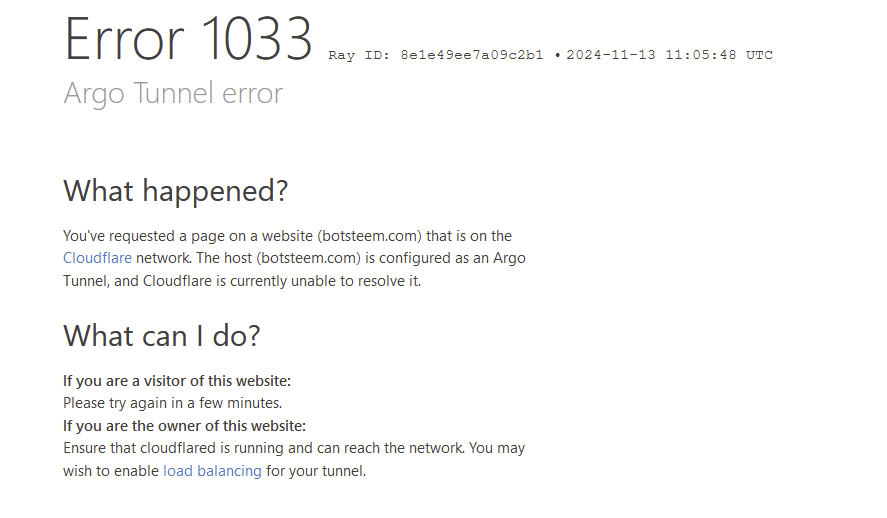Click the 2024-11-13 11:05:48 UTC timestamp

[x=669, y=55]
